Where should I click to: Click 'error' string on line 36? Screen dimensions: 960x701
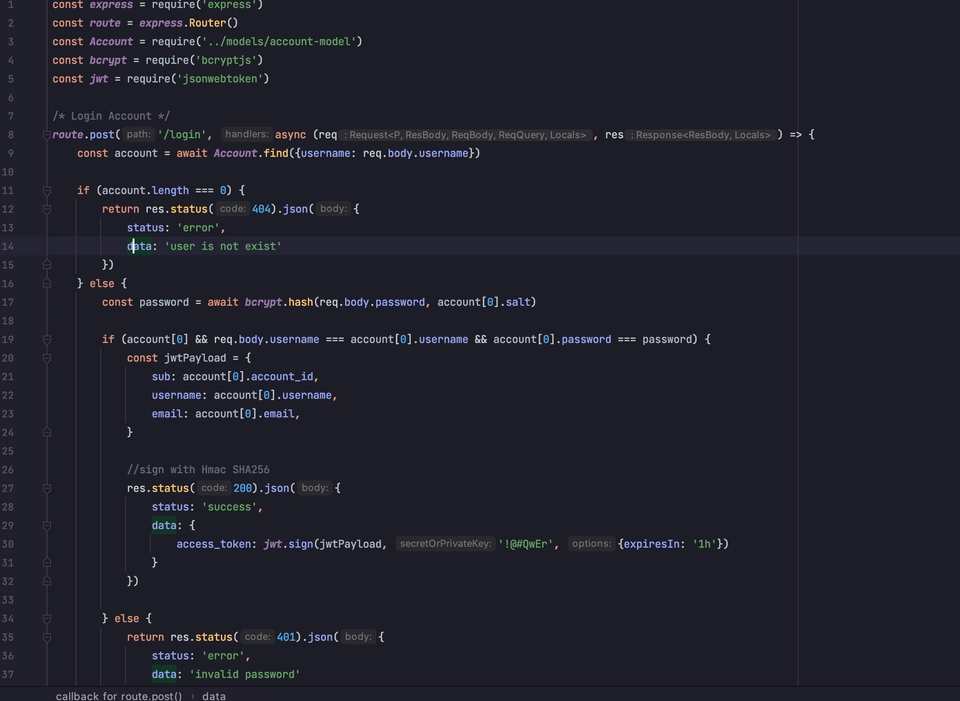coord(223,656)
